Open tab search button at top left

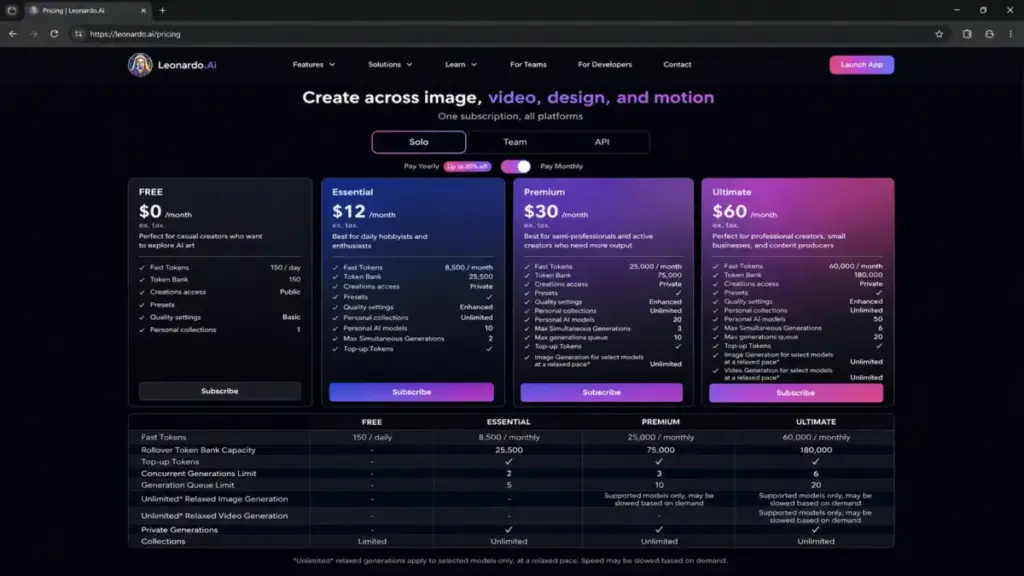point(11,10)
